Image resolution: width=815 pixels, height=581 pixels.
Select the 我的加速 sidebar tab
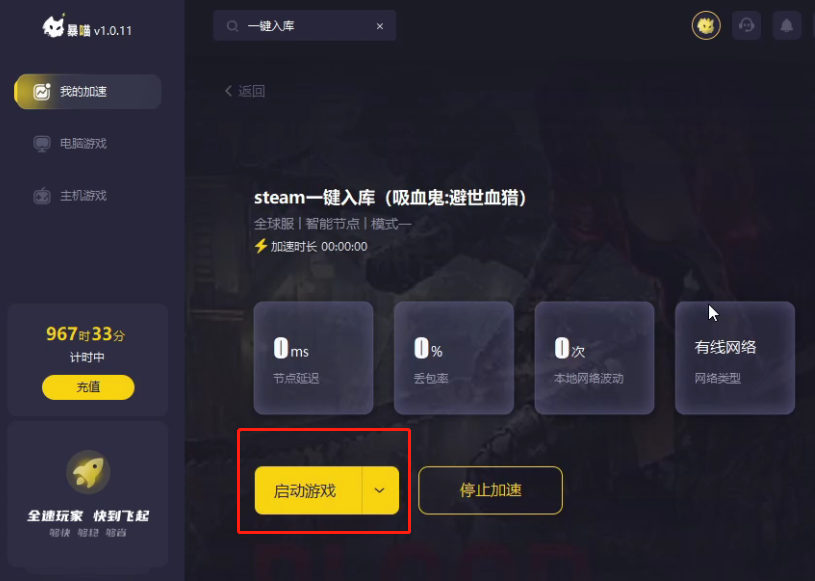click(87, 91)
